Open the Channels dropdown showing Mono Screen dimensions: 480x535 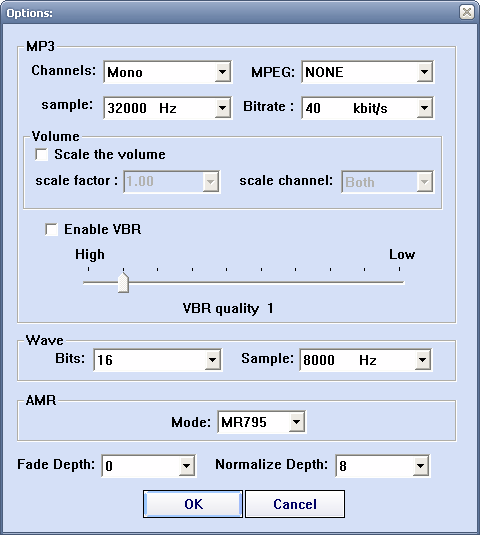point(168,72)
